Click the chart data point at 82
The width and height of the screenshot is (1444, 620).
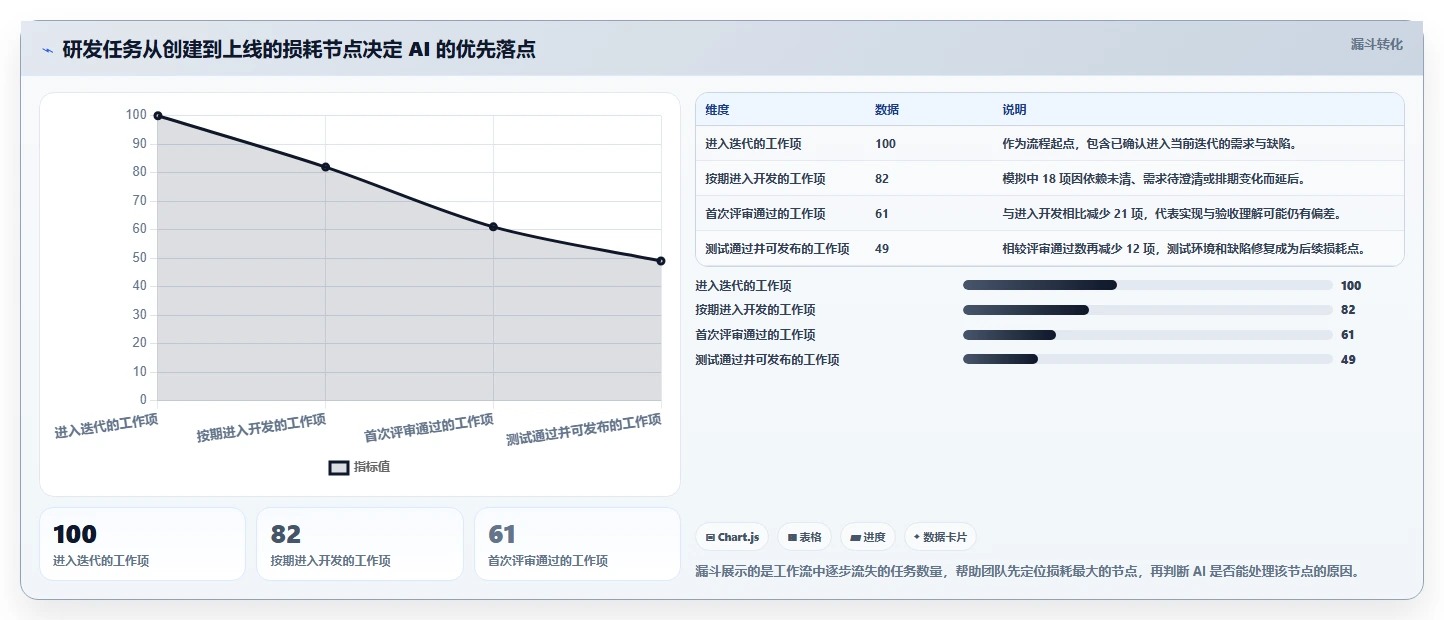326,167
